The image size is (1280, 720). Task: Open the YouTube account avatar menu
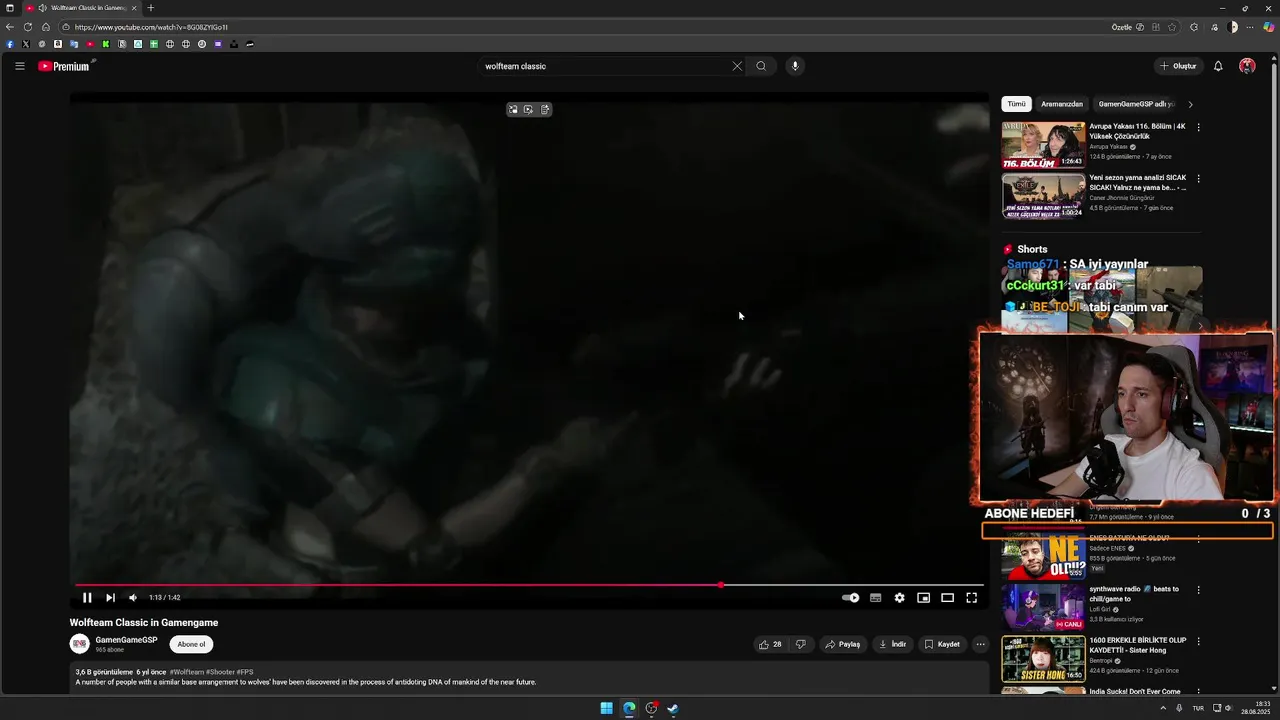click(x=1247, y=66)
